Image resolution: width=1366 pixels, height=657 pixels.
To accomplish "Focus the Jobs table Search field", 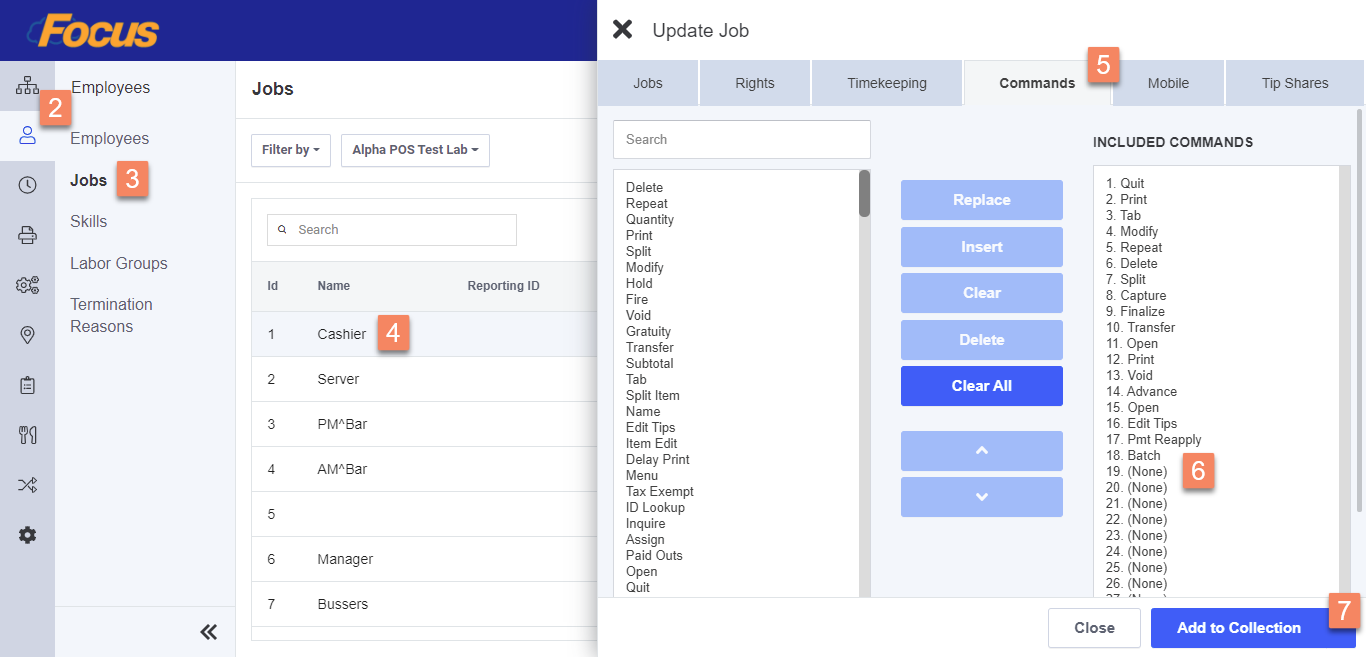I will (392, 230).
